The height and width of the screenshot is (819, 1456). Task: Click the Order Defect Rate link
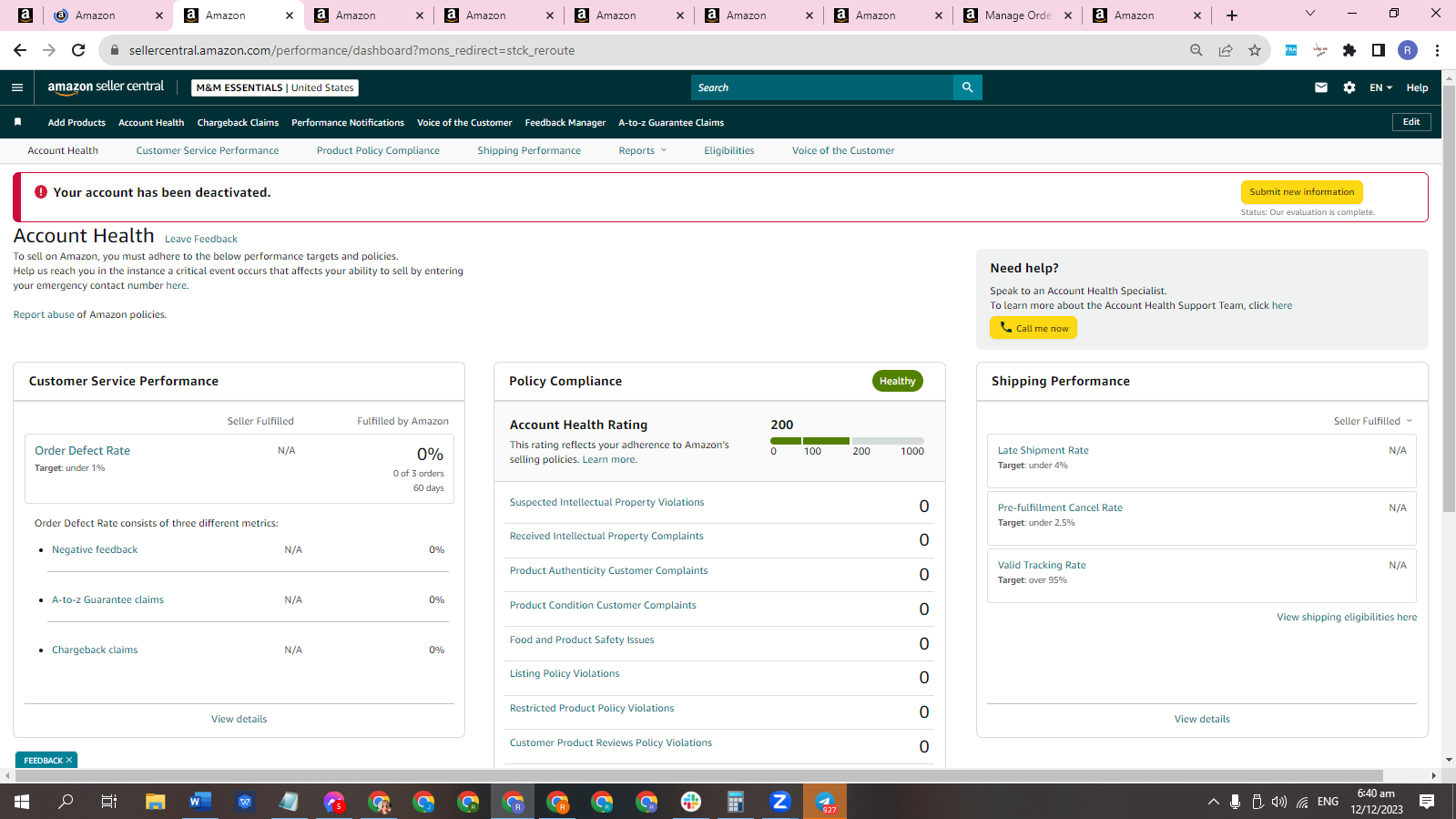82,450
